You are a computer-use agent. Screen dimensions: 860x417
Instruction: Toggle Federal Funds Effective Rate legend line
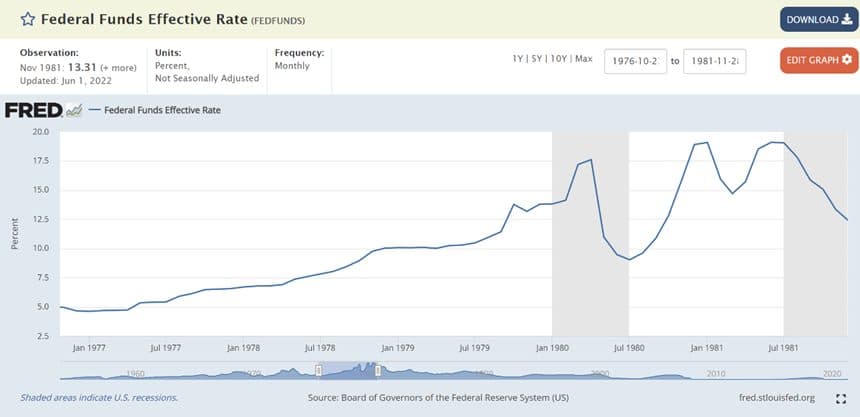point(155,110)
